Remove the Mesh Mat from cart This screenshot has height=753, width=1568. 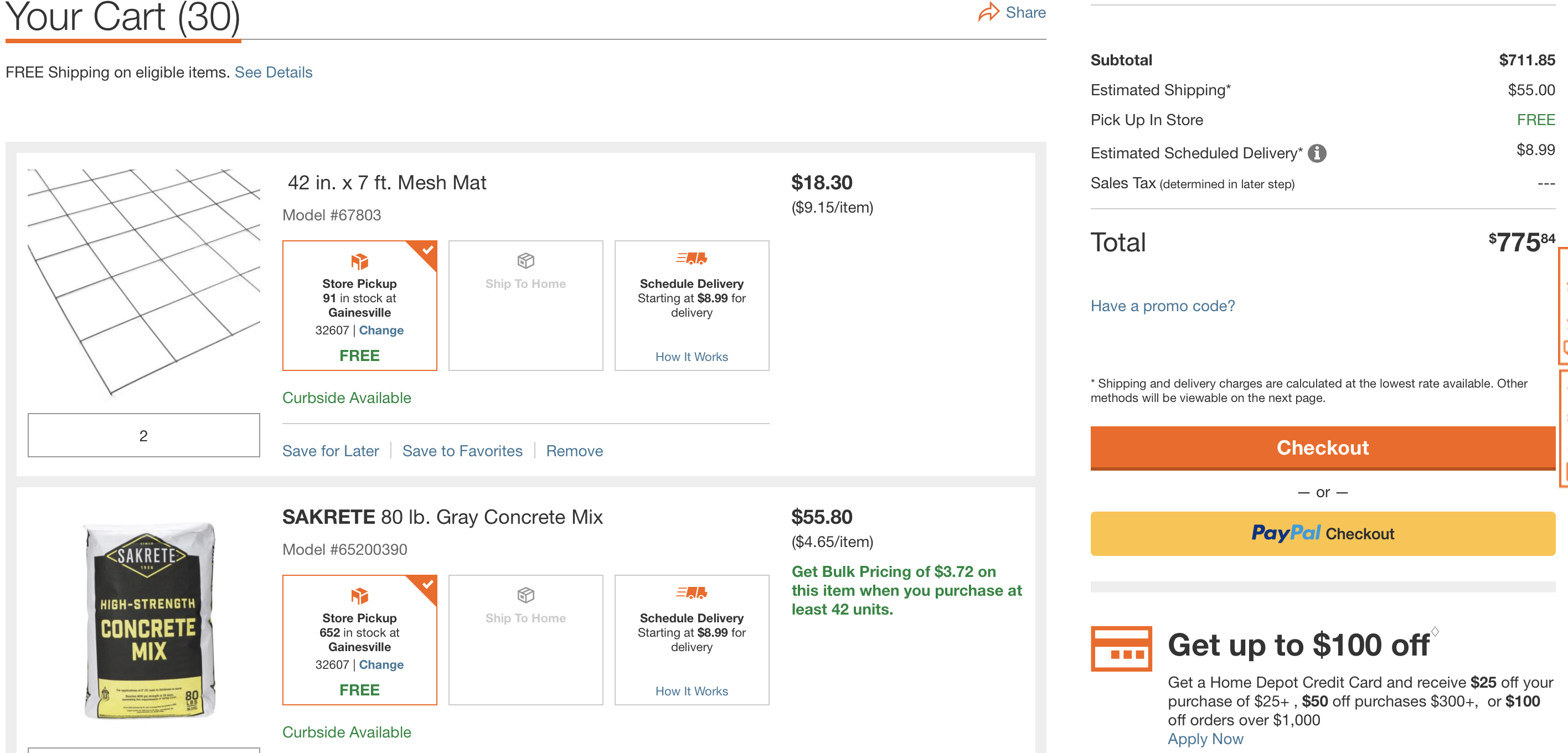[574, 451]
